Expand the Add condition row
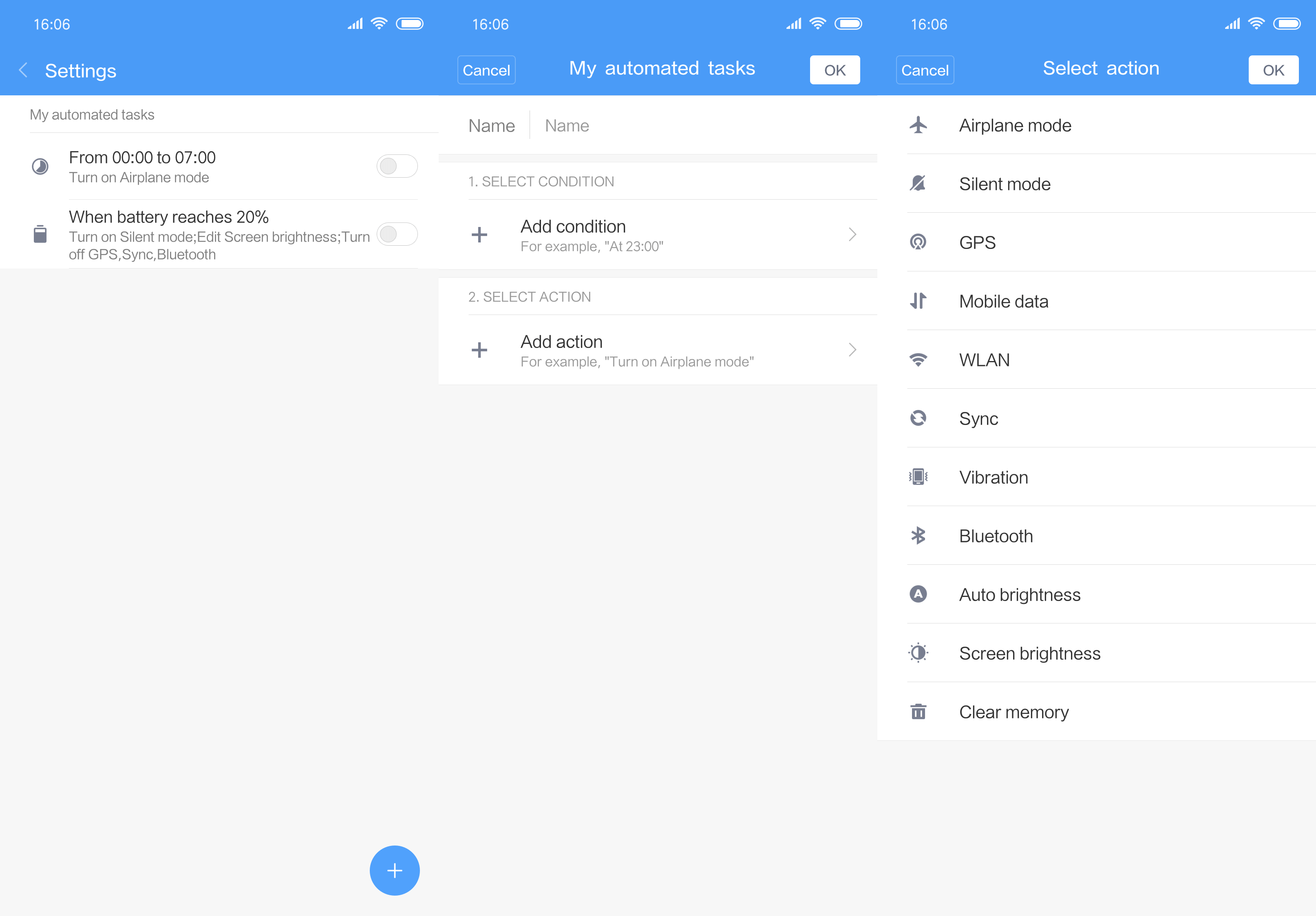Viewport: 1316px width, 916px height. (x=659, y=235)
